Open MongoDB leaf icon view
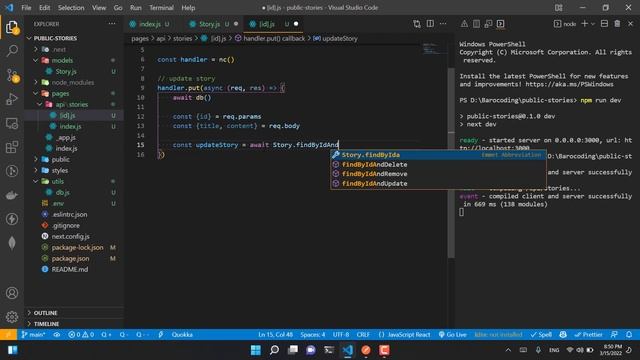 pyautogui.click(x=12, y=243)
